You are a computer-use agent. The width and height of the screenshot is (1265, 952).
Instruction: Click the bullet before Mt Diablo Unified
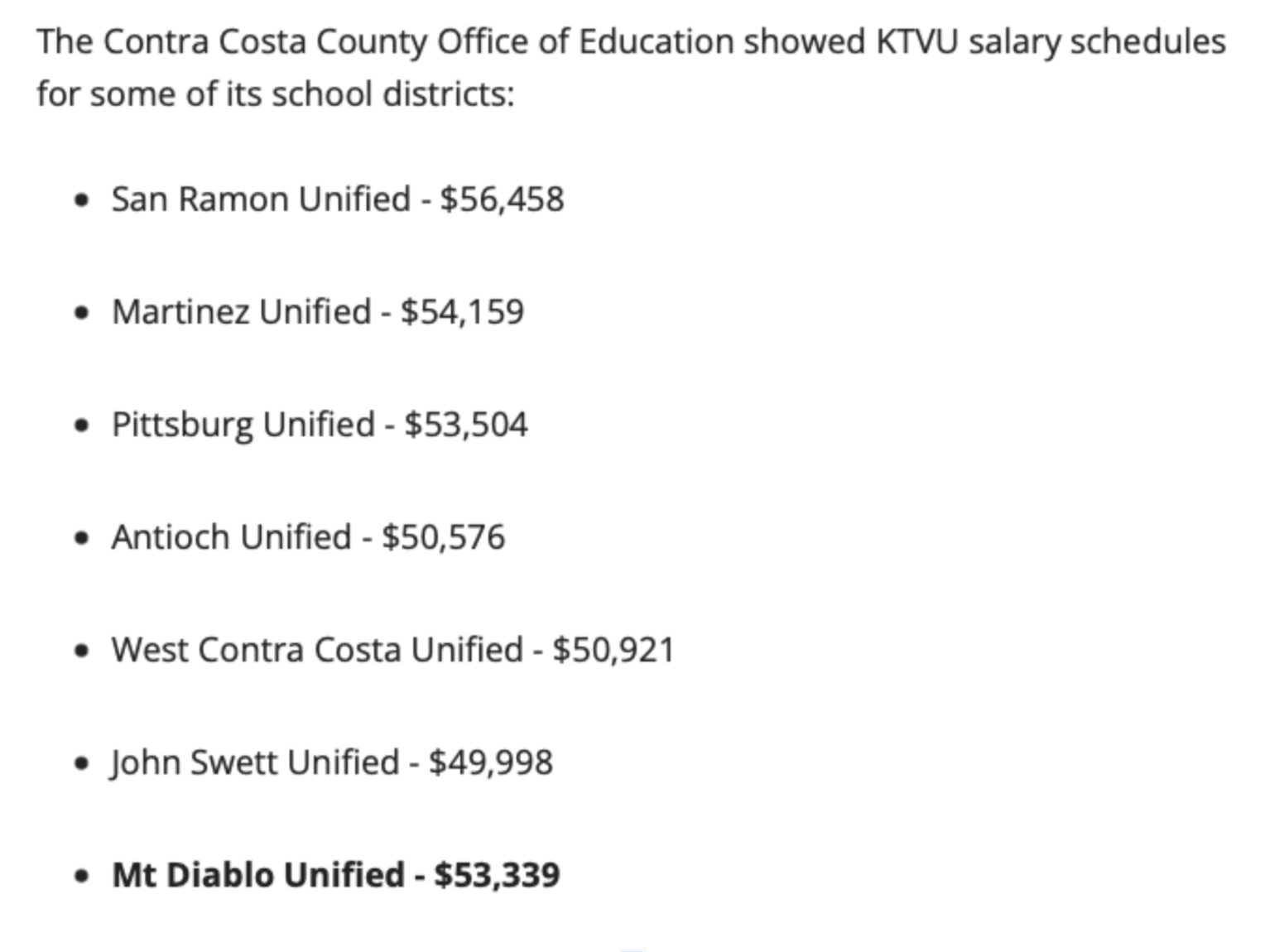click(x=81, y=876)
